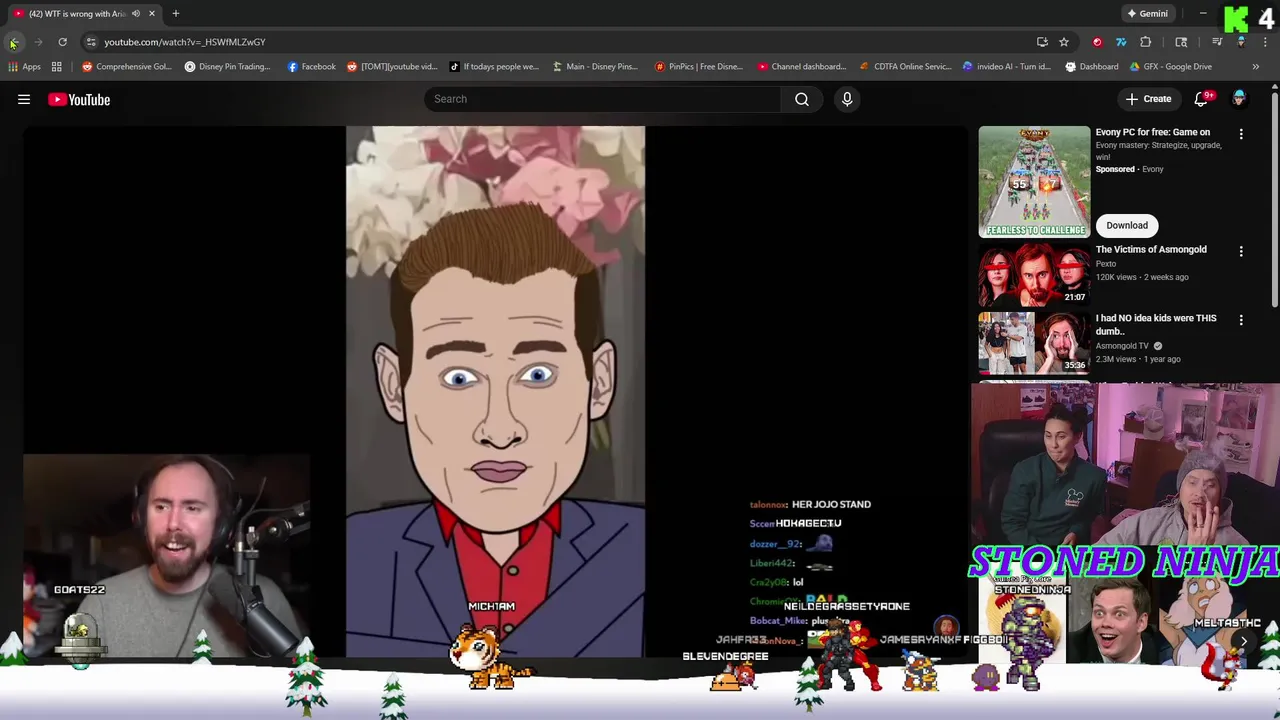
Task: Open a new browser tab
Action: tap(175, 13)
